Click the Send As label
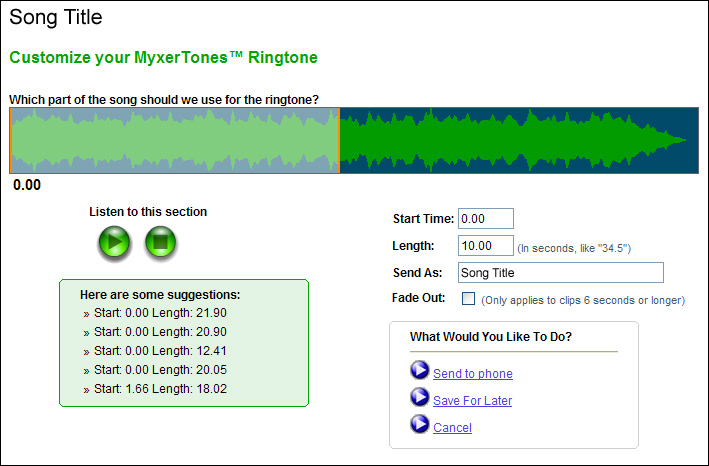This screenshot has width=709, height=466. (x=417, y=273)
